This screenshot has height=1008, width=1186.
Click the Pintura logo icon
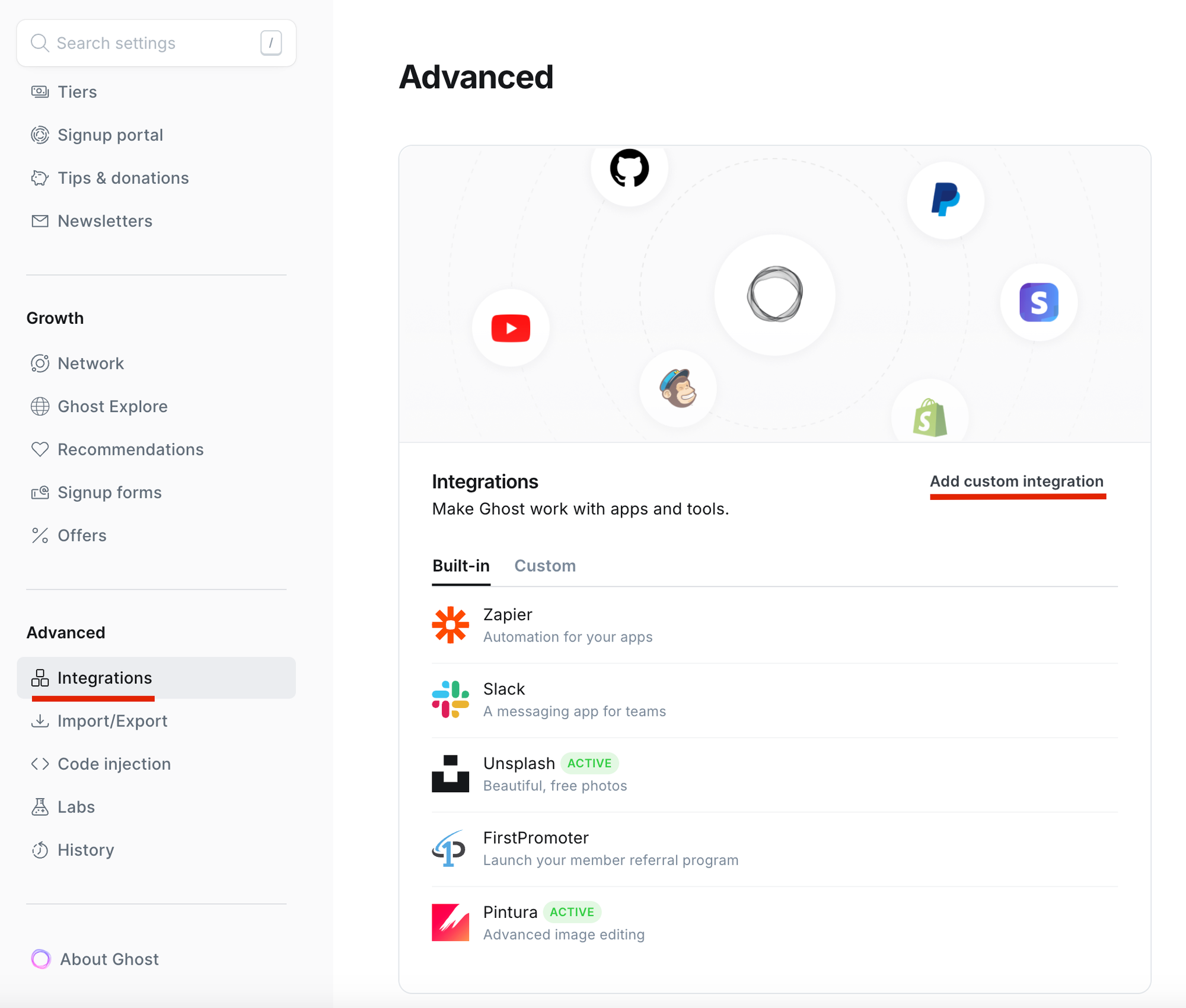pos(450,923)
